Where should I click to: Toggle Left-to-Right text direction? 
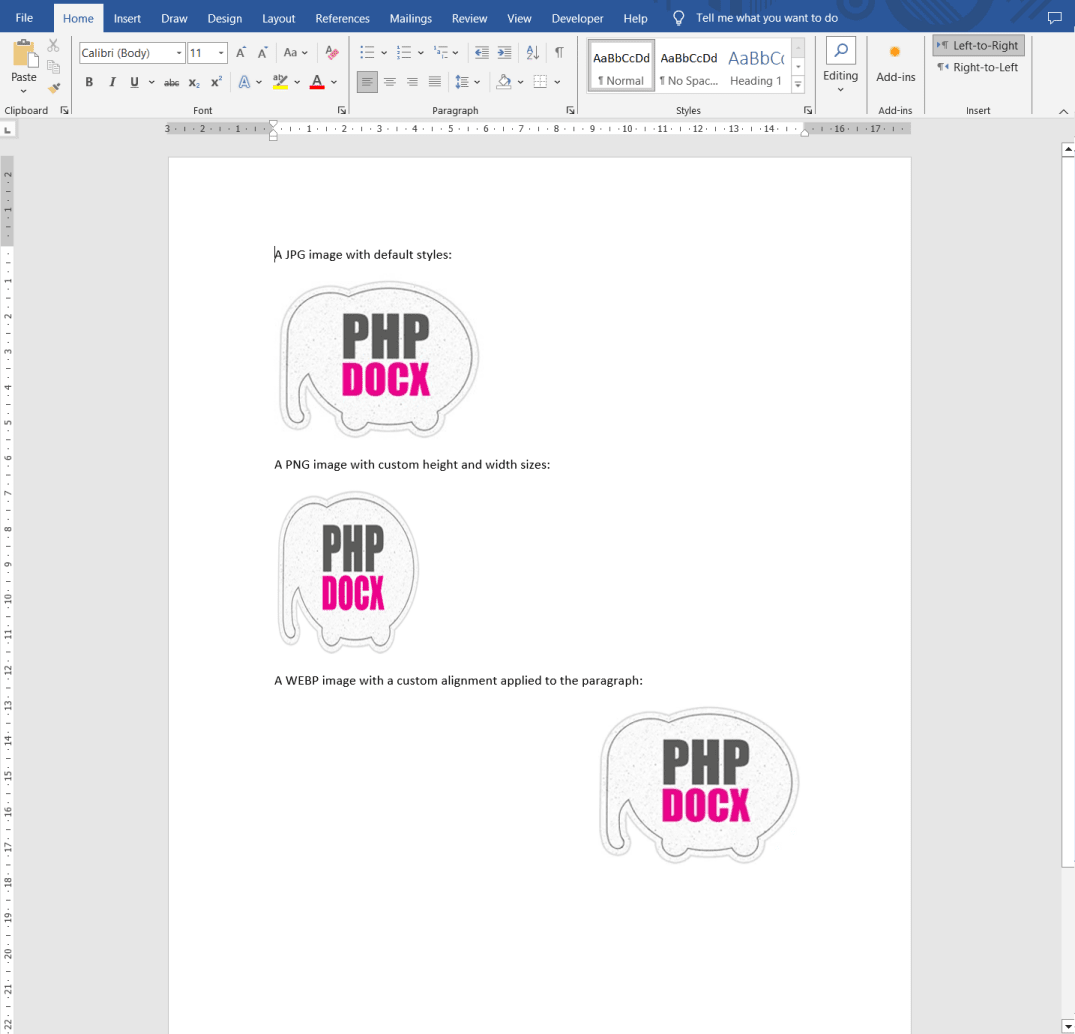(x=978, y=46)
